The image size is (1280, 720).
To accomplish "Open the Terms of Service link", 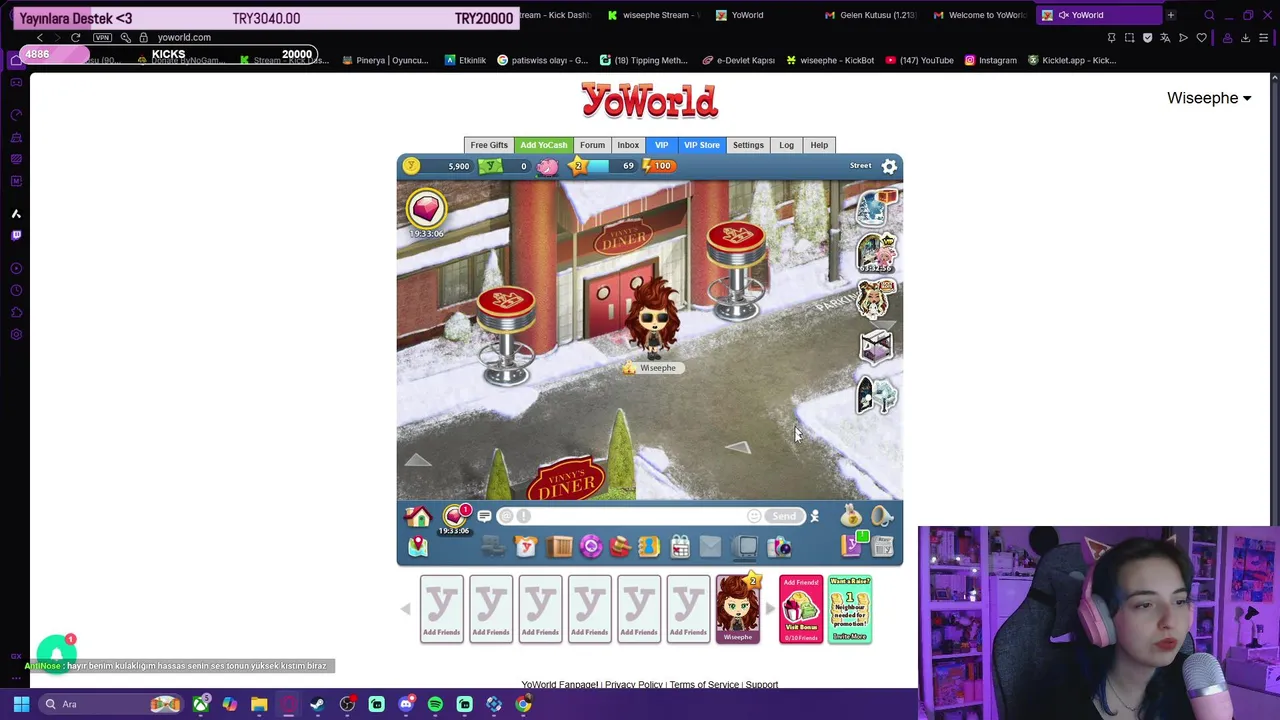I will (x=704, y=685).
